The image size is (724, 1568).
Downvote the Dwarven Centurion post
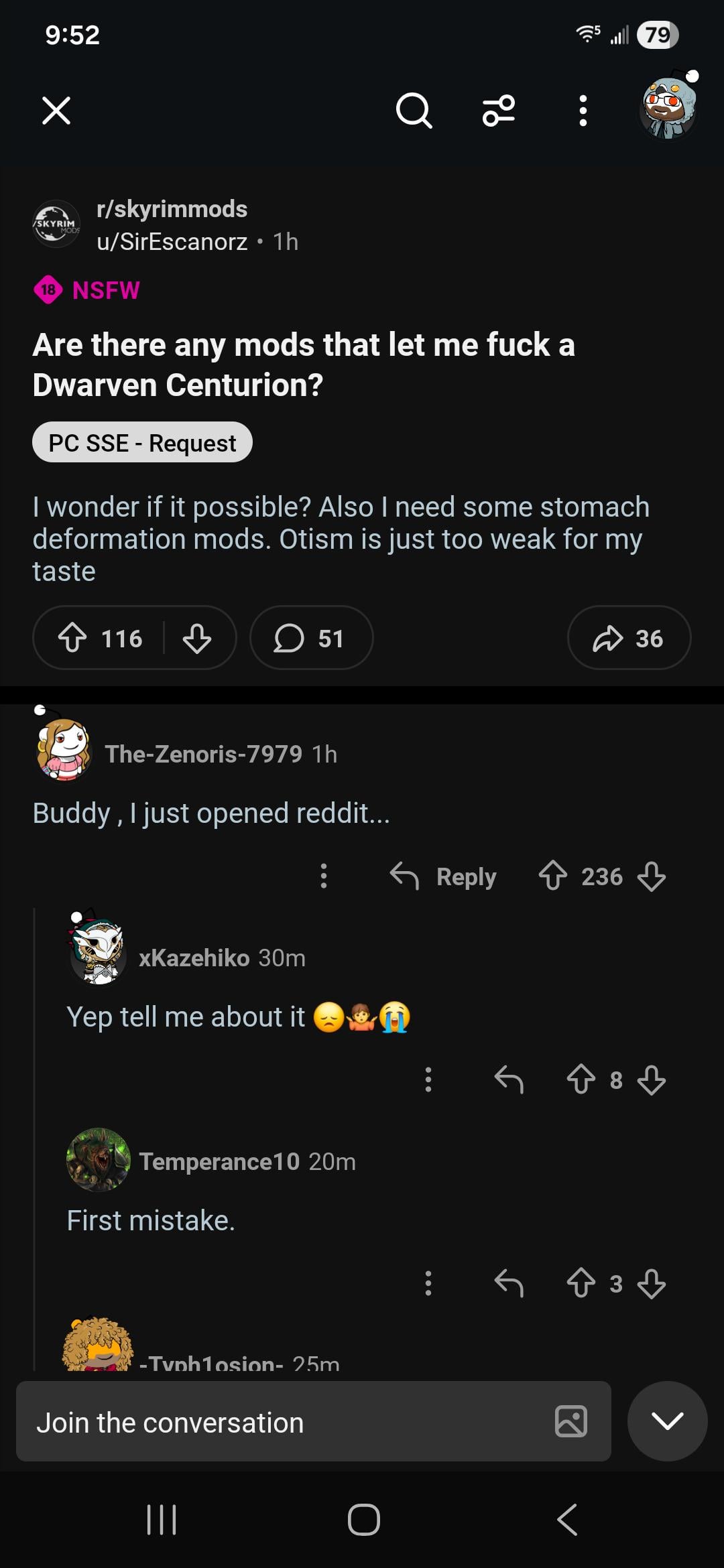click(x=197, y=638)
